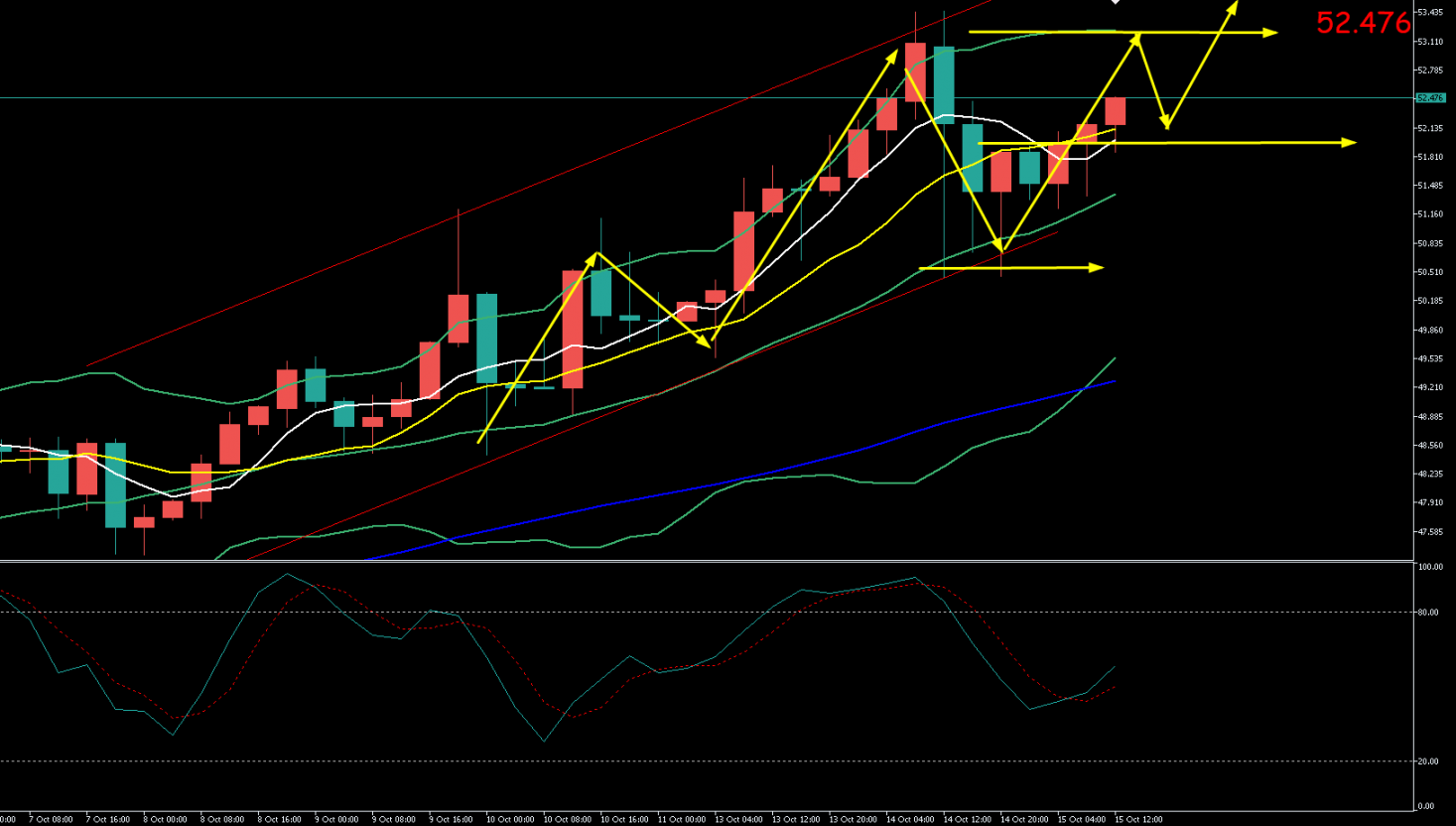This screenshot has width=1456, height=826.
Task: Click the right end of the blue moving average
Action: pos(1114,381)
